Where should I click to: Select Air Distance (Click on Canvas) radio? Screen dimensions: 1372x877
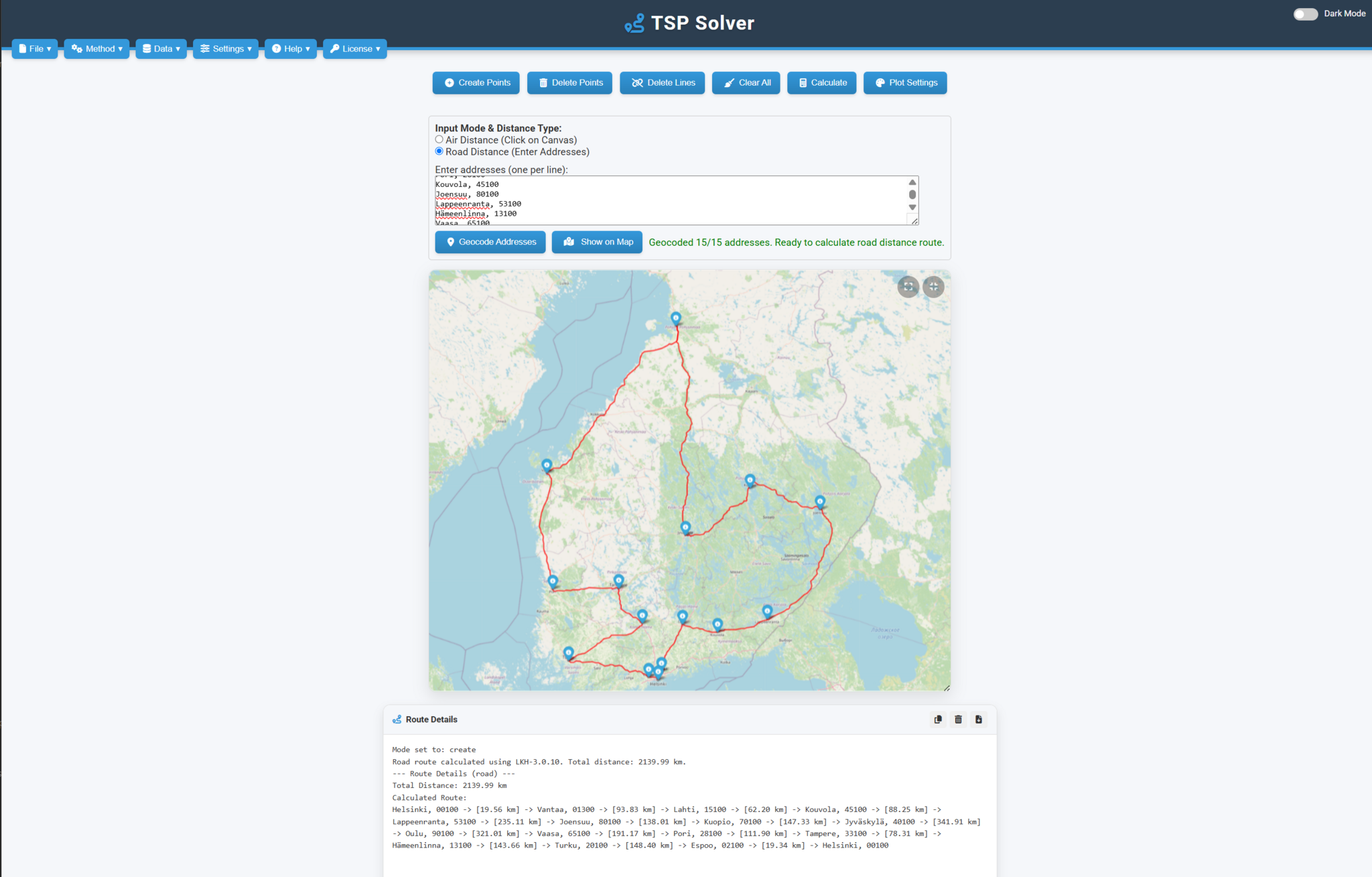point(439,139)
